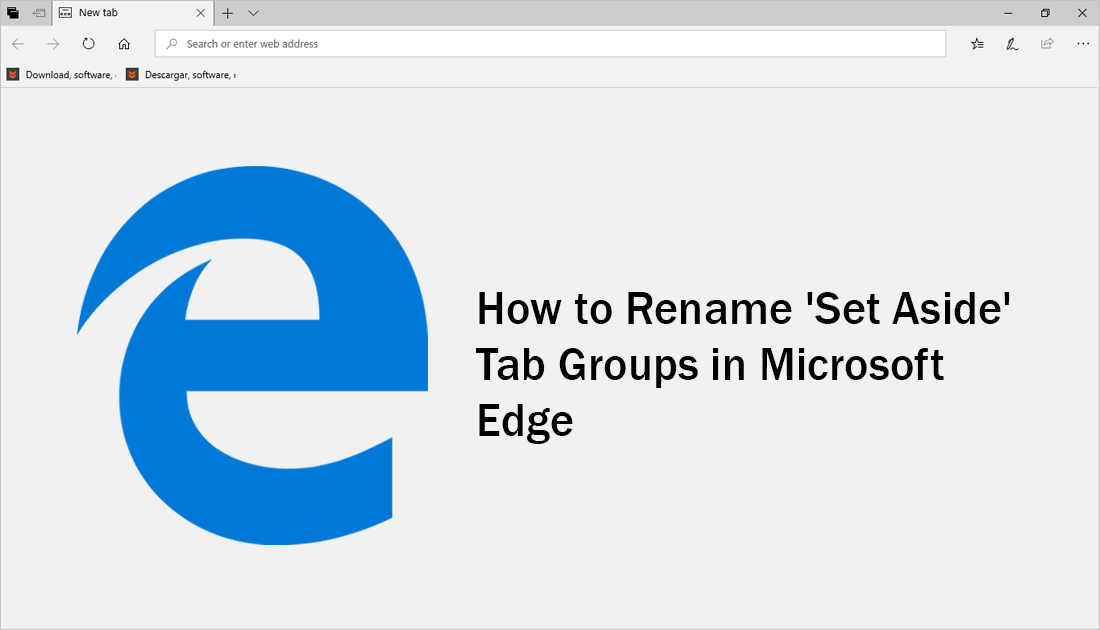The image size is (1100, 630).
Task: Show tab previews chevron
Action: coord(253,13)
